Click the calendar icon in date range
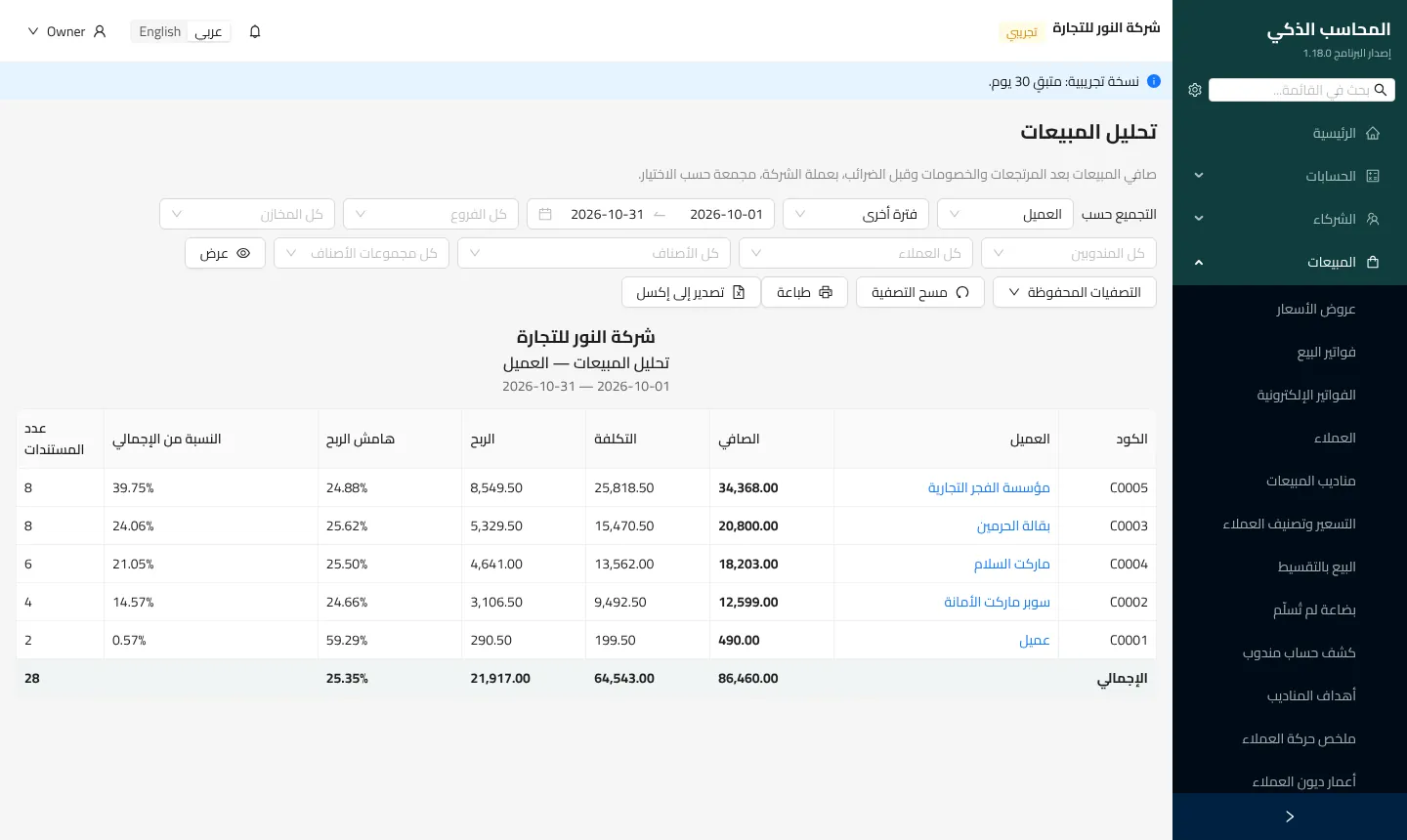The image size is (1407, 840). (545, 214)
